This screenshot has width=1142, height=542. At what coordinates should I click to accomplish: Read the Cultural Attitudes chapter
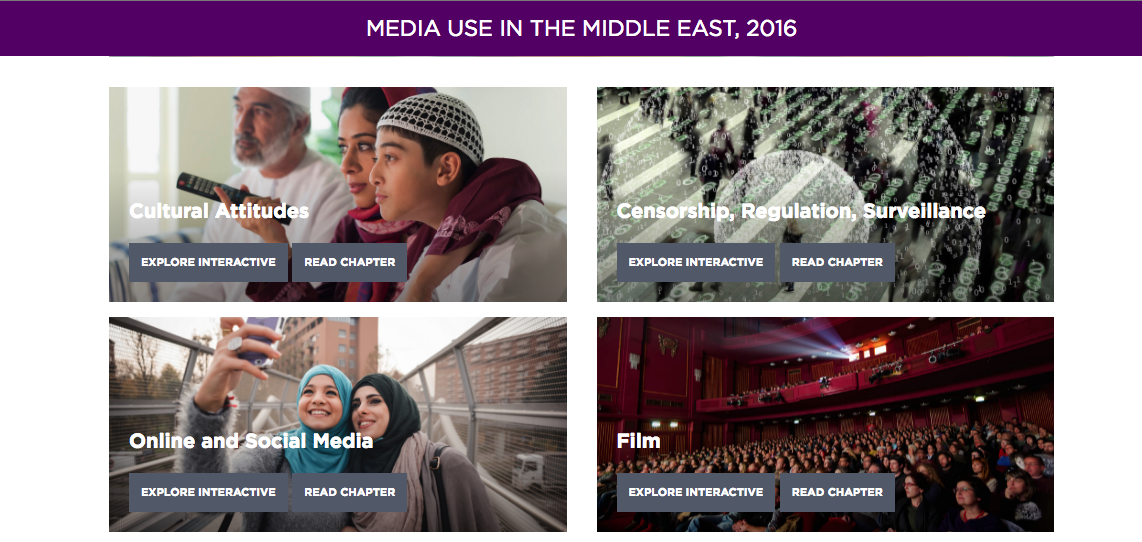click(x=350, y=262)
